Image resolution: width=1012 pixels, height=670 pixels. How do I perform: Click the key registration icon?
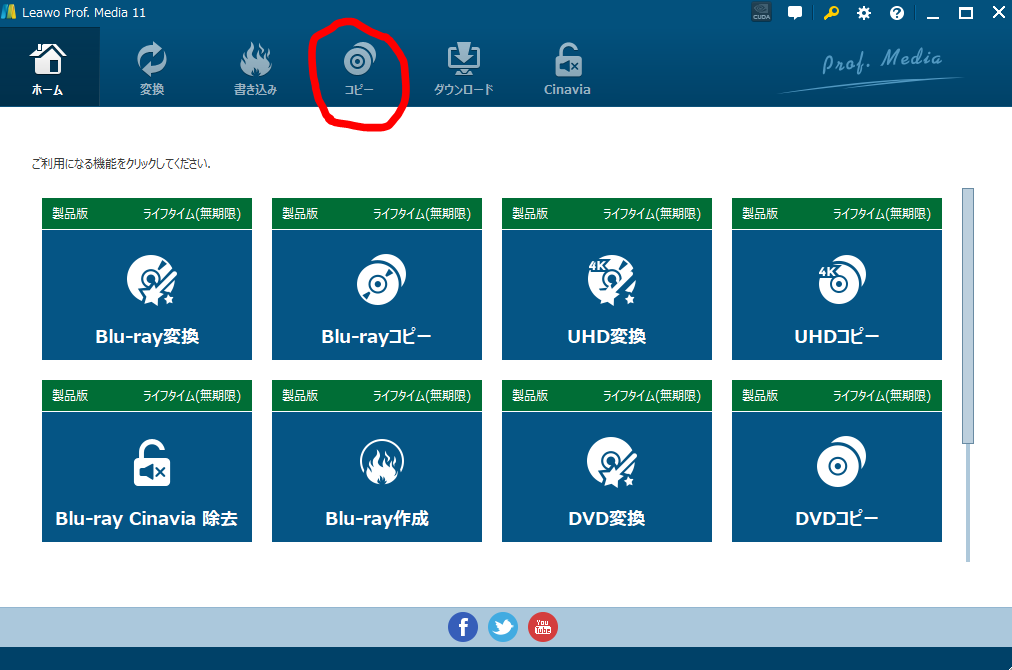point(831,13)
